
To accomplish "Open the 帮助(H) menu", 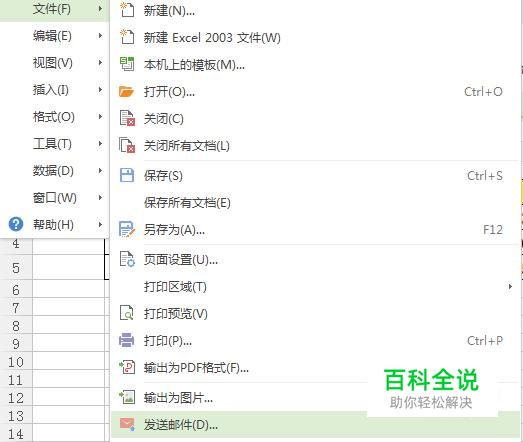I will (54, 225).
